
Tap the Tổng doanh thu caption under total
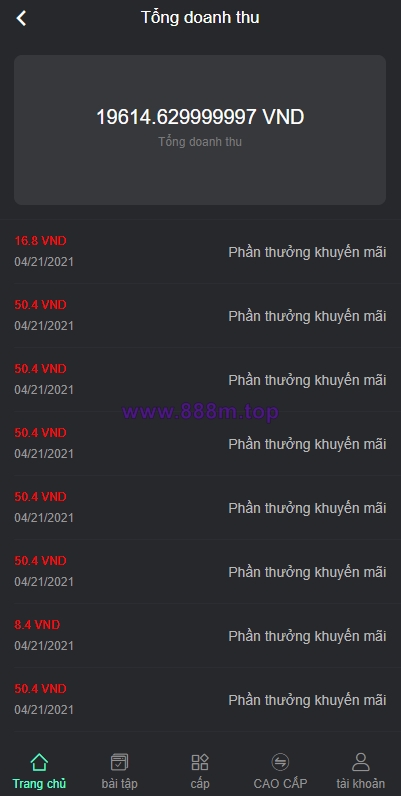[200, 142]
